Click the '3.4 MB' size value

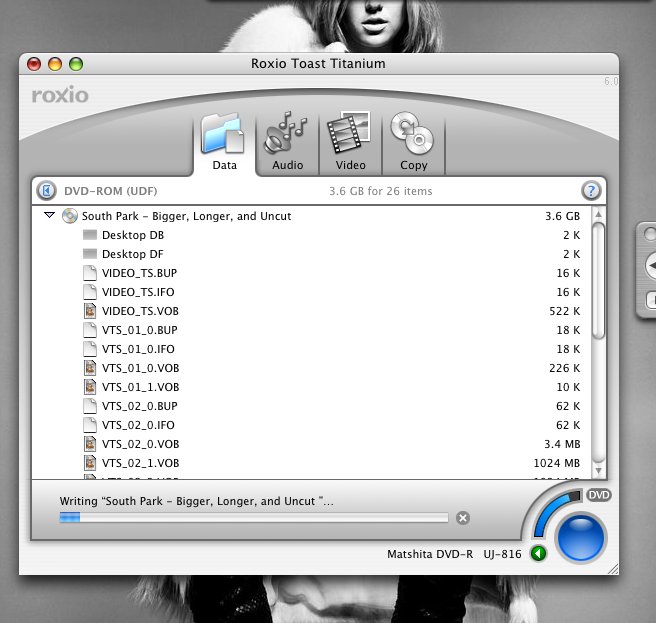coord(562,444)
